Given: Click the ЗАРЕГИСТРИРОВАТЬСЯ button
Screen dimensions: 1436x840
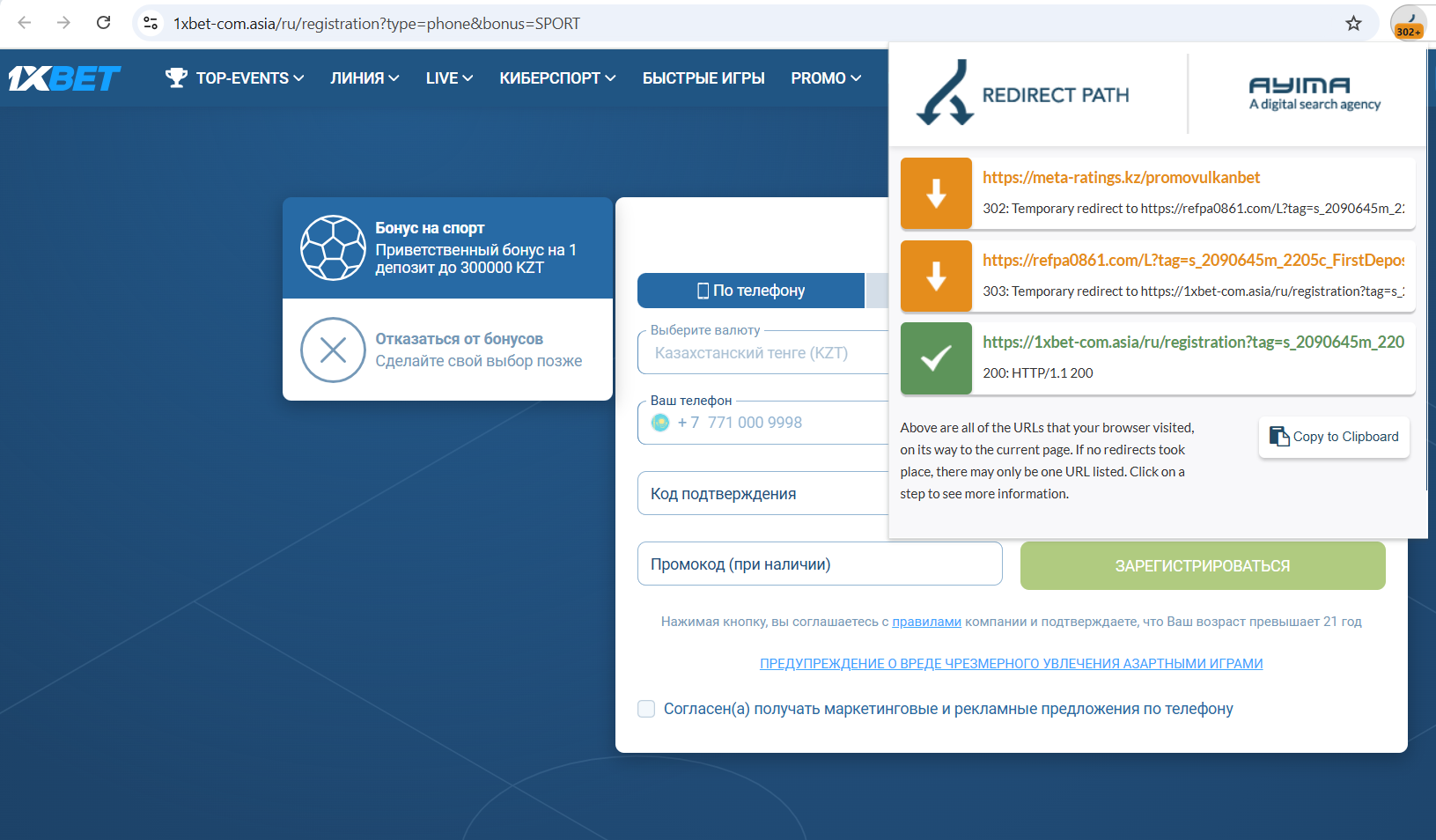Looking at the screenshot, I should (x=1203, y=565).
